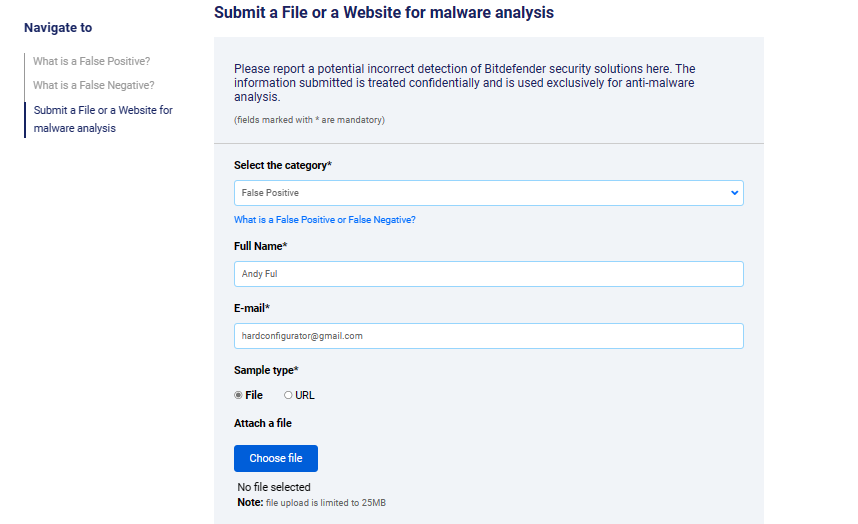Click the 25MB file upload limit note
858x524 pixels.
[x=311, y=502]
